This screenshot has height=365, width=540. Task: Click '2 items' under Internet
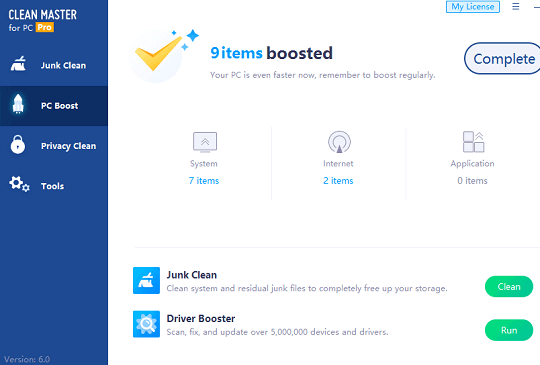click(338, 181)
